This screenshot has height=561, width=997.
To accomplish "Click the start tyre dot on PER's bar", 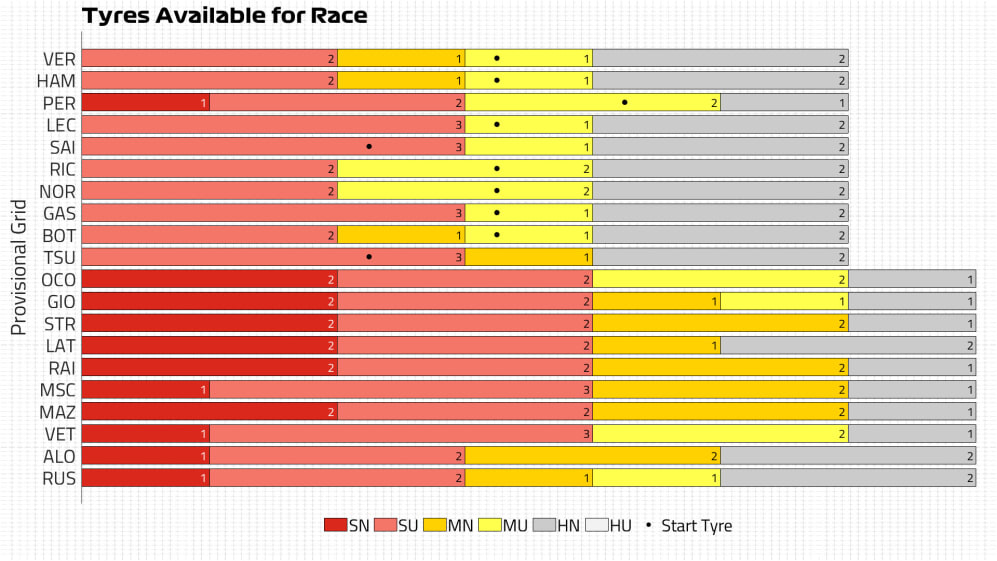I will pos(625,102).
